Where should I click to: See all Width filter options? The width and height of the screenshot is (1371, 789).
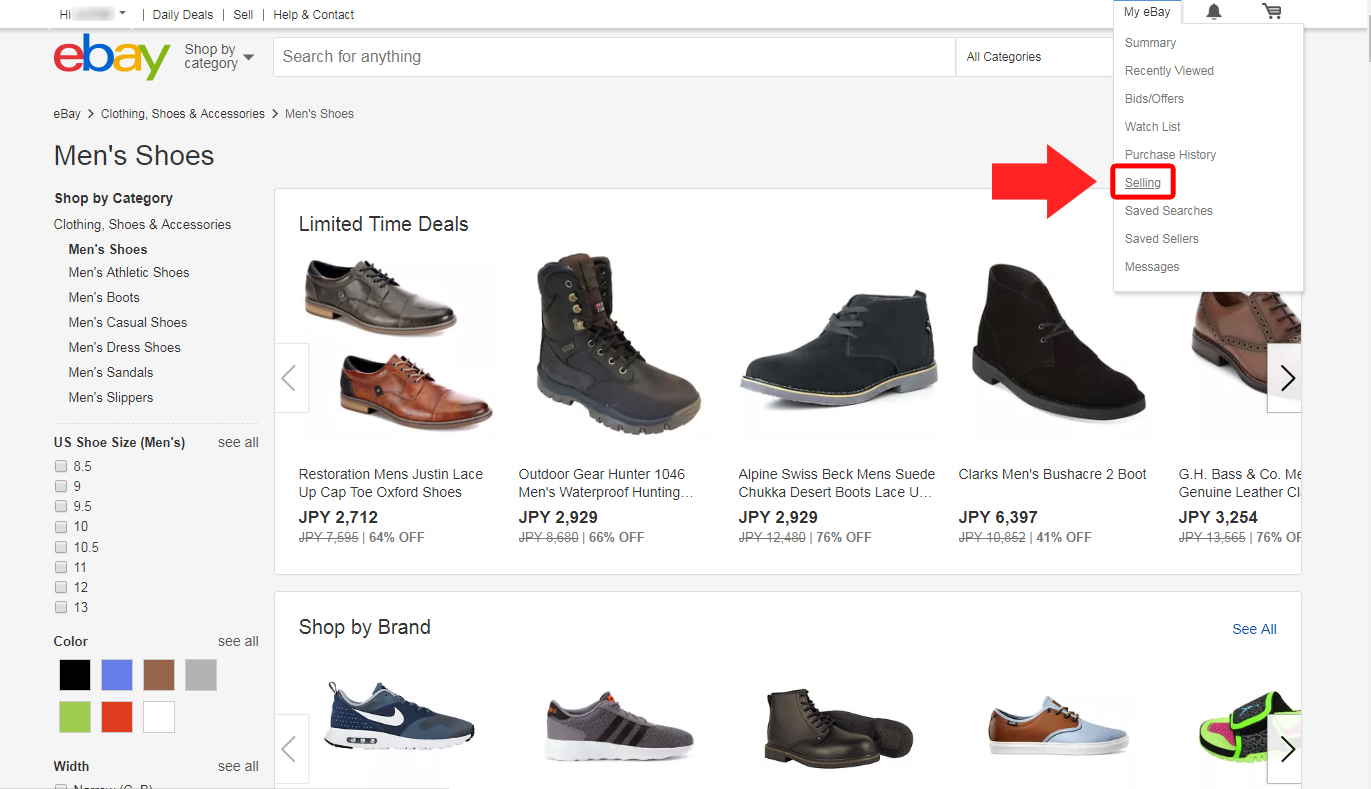(x=238, y=766)
